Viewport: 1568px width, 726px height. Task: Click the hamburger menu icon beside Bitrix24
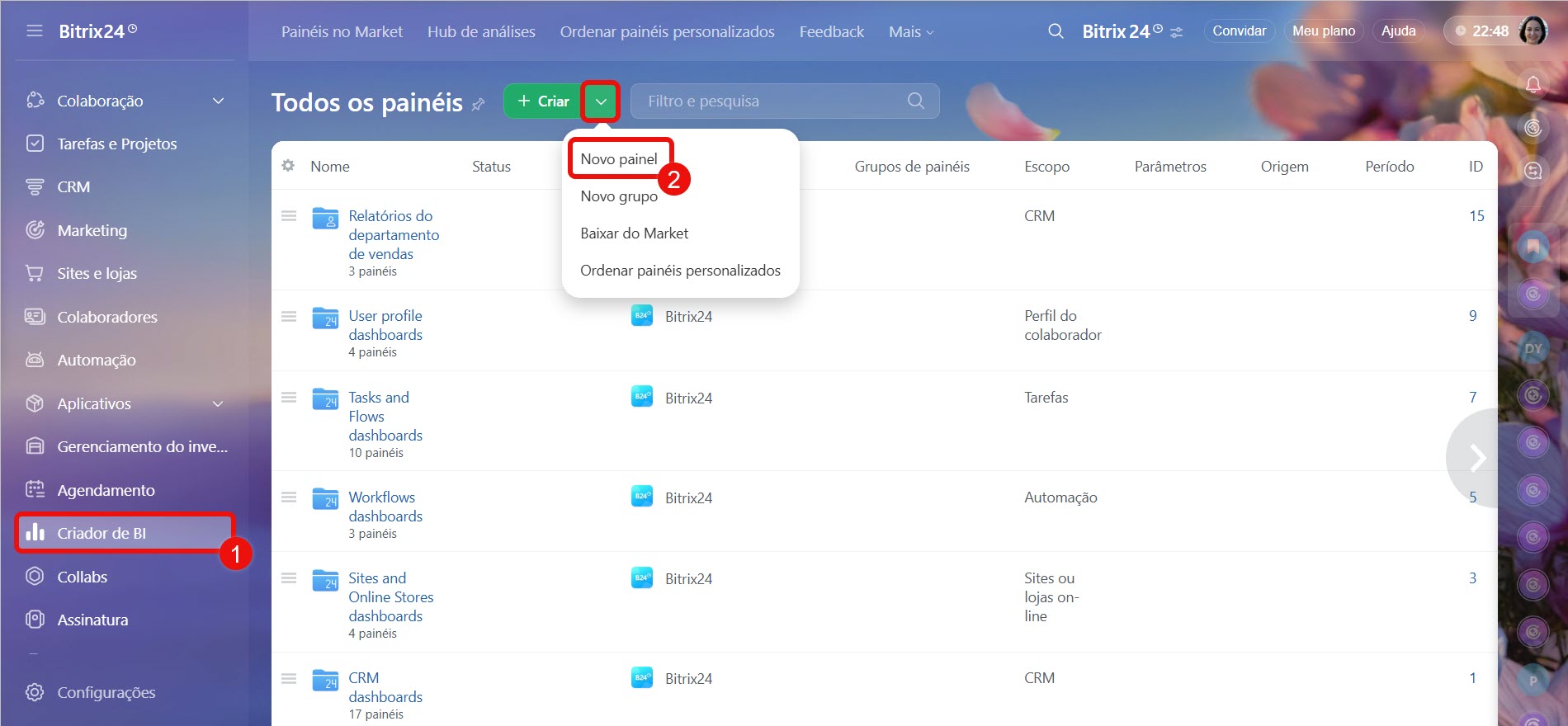click(34, 31)
